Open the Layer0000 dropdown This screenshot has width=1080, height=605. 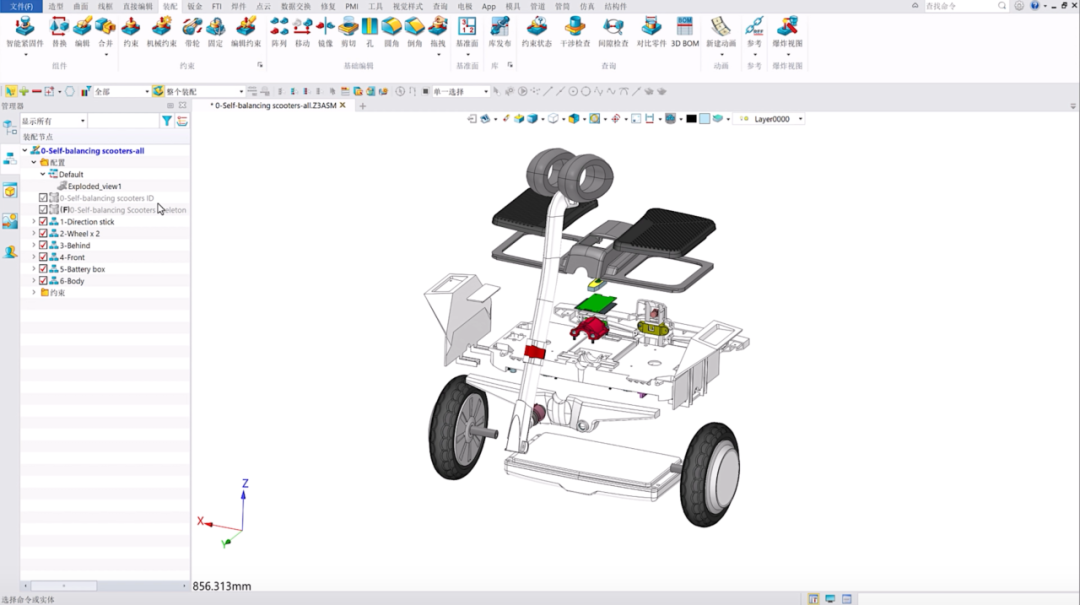click(x=771, y=119)
